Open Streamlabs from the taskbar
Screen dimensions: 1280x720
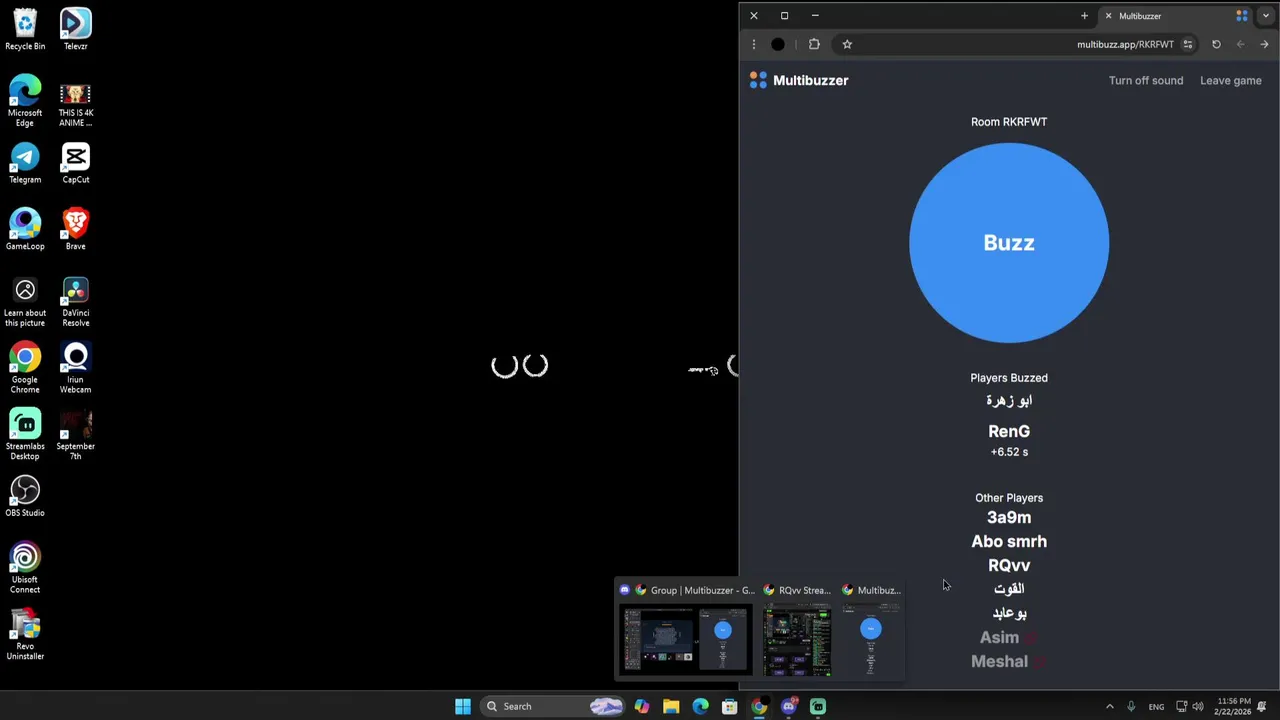tap(818, 706)
